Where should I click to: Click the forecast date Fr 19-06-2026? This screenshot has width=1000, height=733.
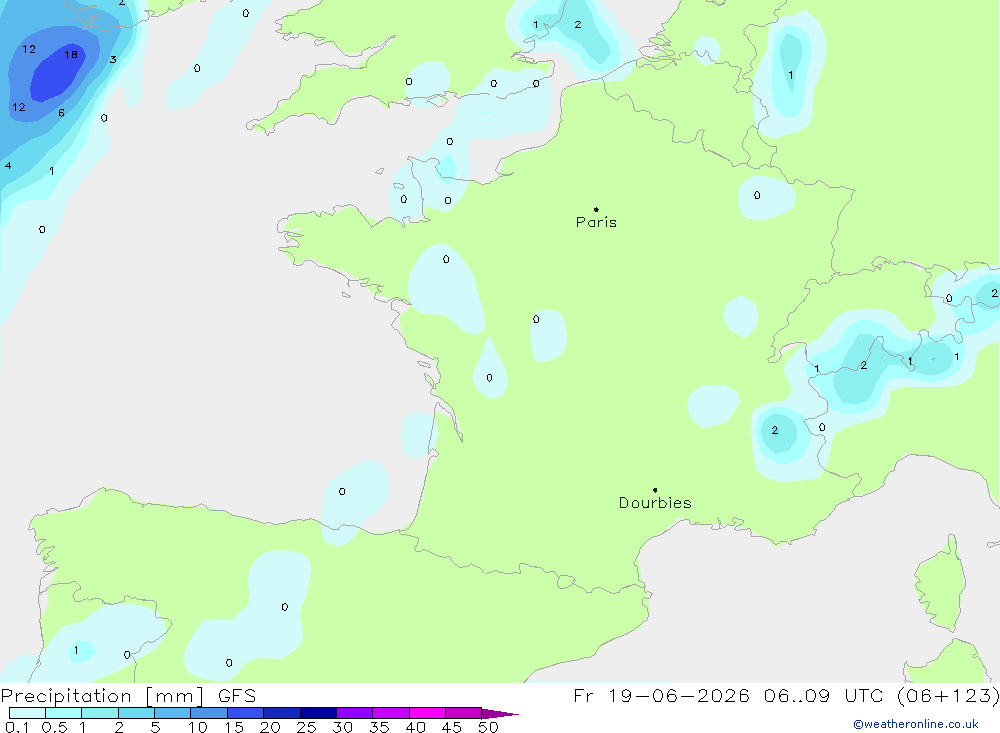pos(661,695)
